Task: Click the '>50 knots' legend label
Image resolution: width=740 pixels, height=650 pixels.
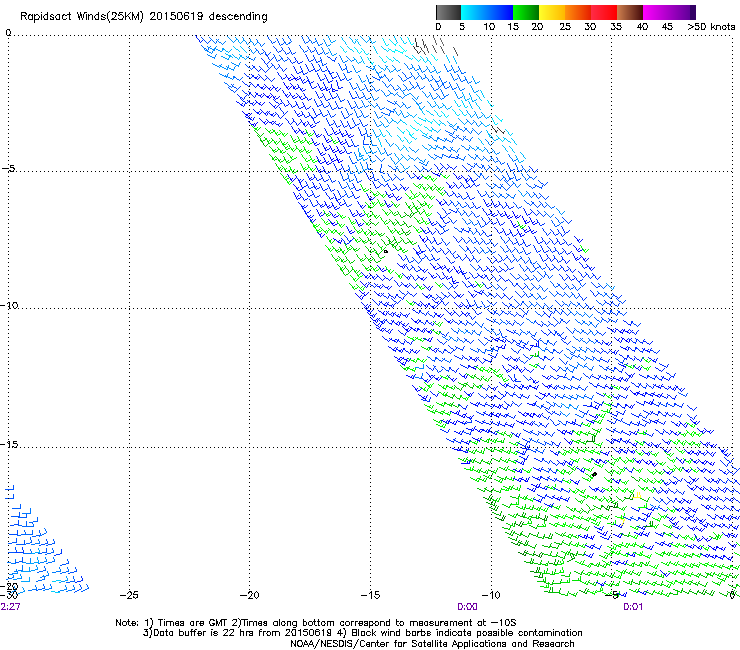Action: [x=711, y=27]
